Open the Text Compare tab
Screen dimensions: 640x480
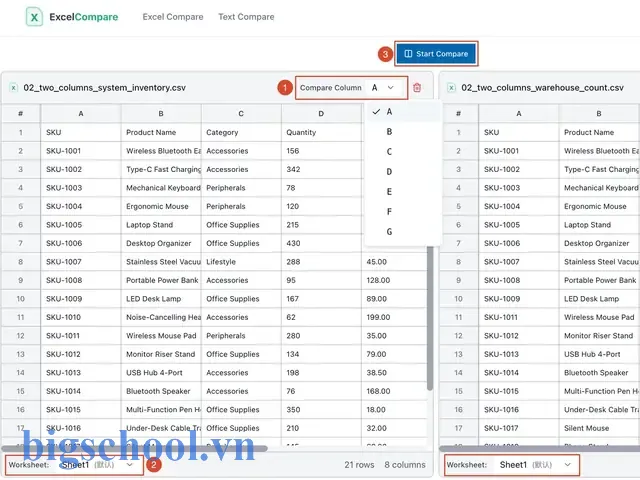click(x=246, y=17)
